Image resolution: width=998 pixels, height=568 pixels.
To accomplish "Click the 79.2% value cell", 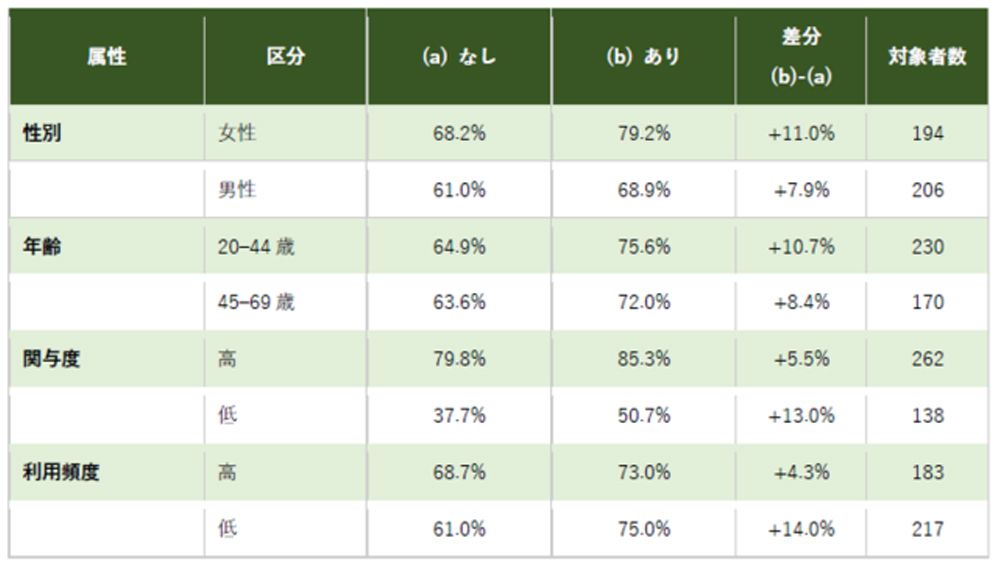I will click(x=643, y=133).
